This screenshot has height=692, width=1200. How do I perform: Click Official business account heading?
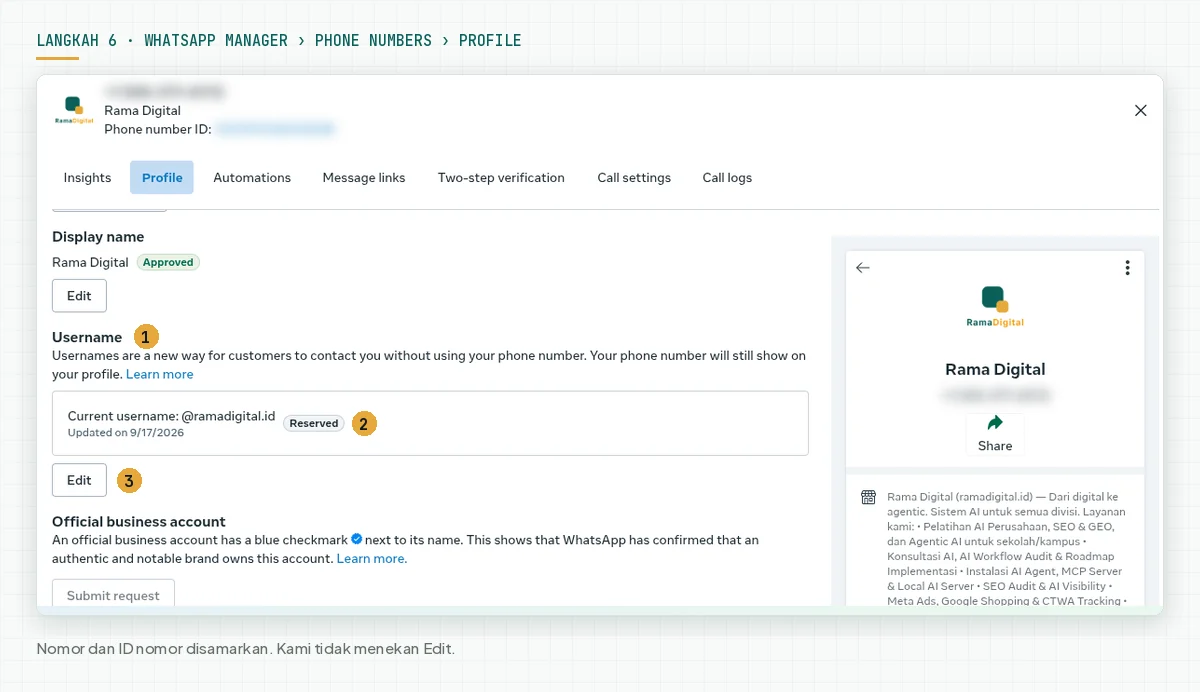click(x=139, y=522)
